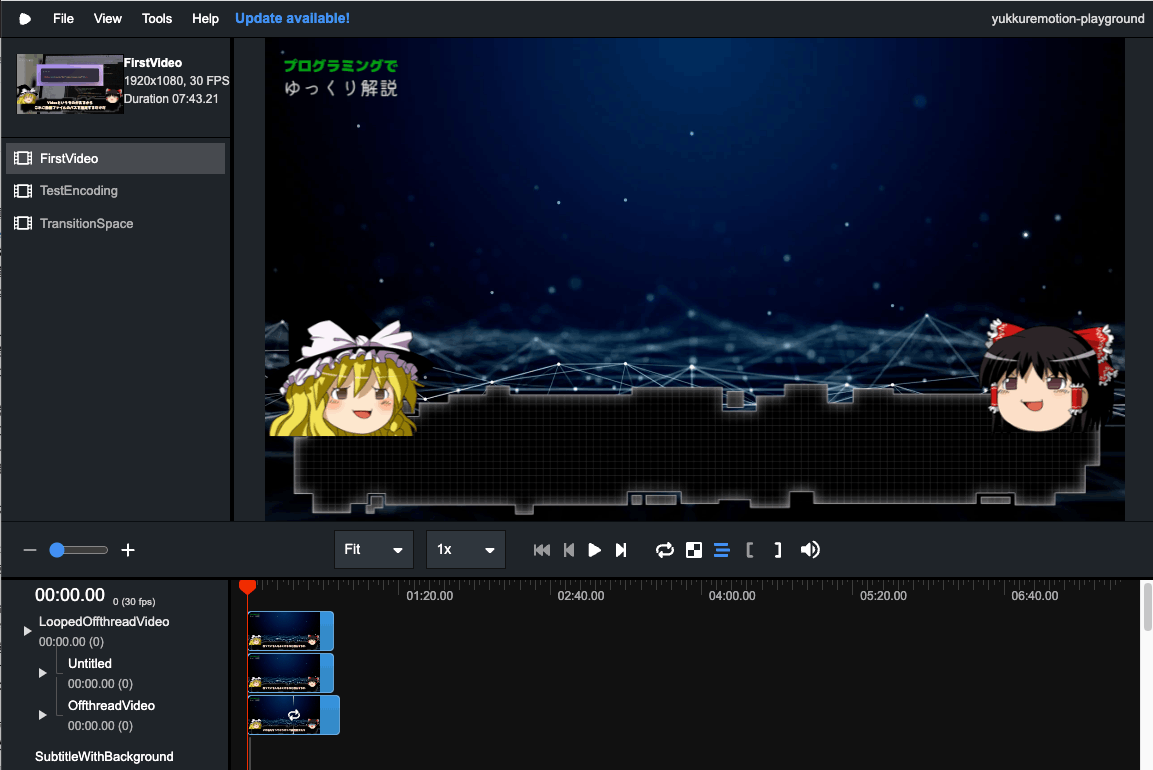Click the film icon beside FirstVideo
This screenshot has height=770, width=1153.
23,158
